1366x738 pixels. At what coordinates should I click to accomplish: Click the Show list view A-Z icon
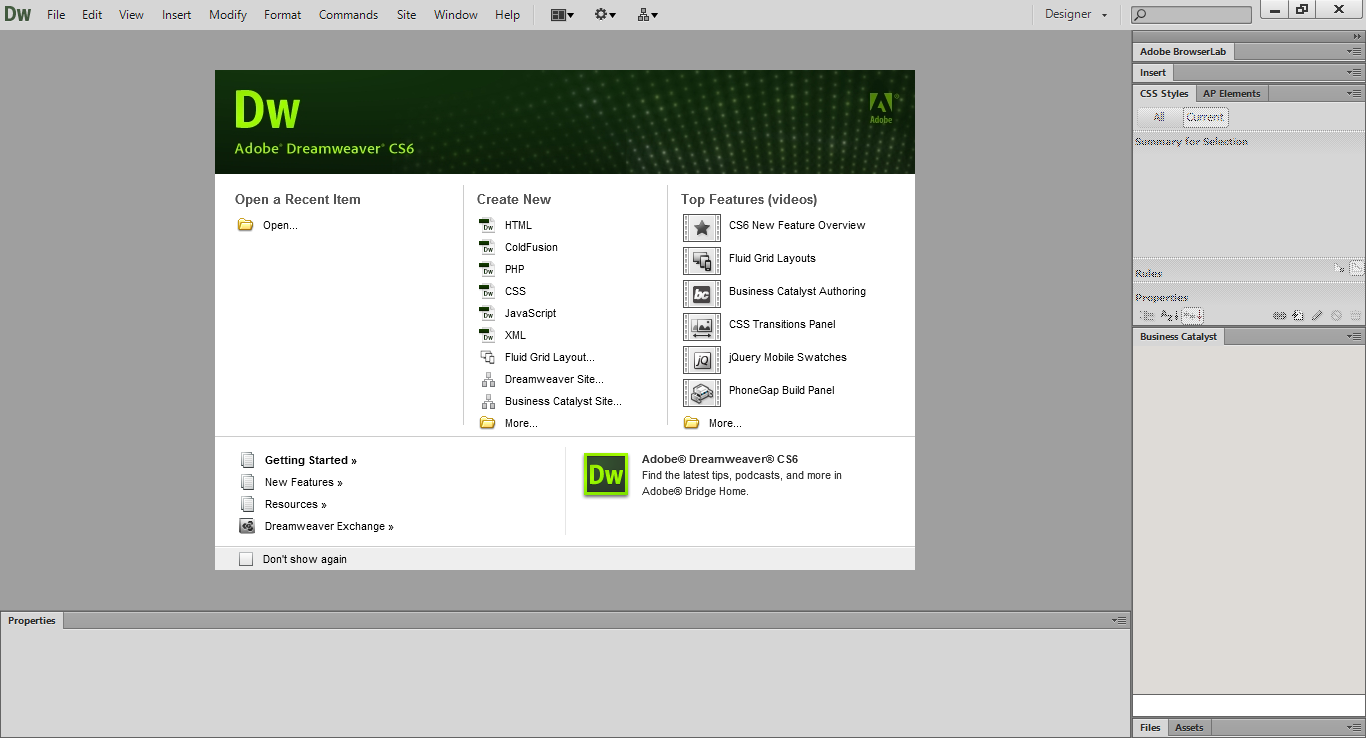1169,315
